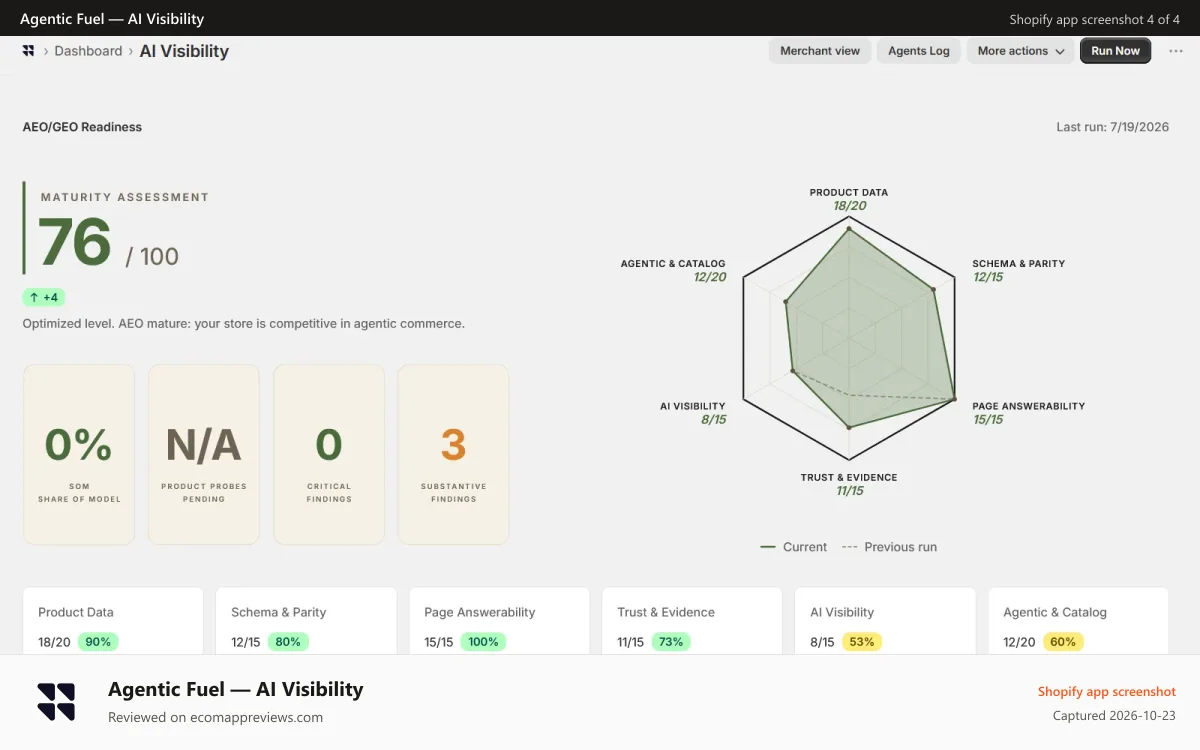Click the 18/20 value above the radar

coord(849,206)
